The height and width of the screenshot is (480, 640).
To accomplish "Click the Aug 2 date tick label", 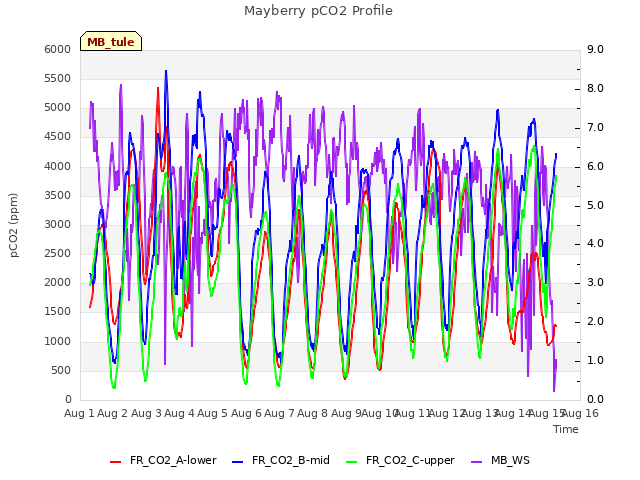I will (x=113, y=413).
